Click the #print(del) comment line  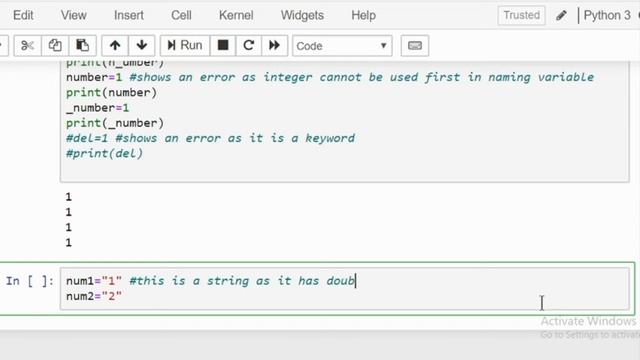coord(104,153)
